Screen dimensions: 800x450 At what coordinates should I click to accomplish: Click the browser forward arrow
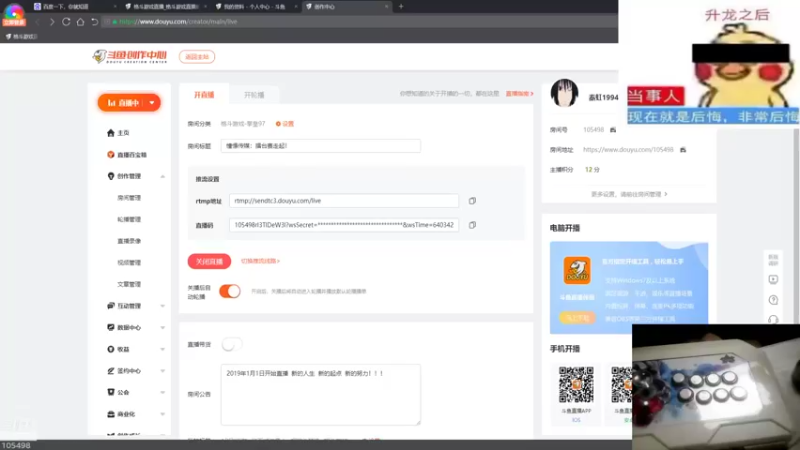point(52,22)
